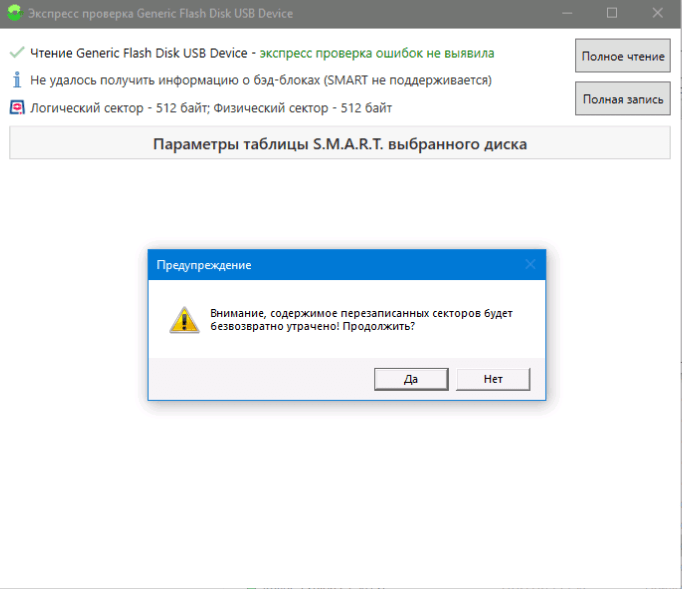Cancel the warning by clicking Нет

tap(492, 379)
